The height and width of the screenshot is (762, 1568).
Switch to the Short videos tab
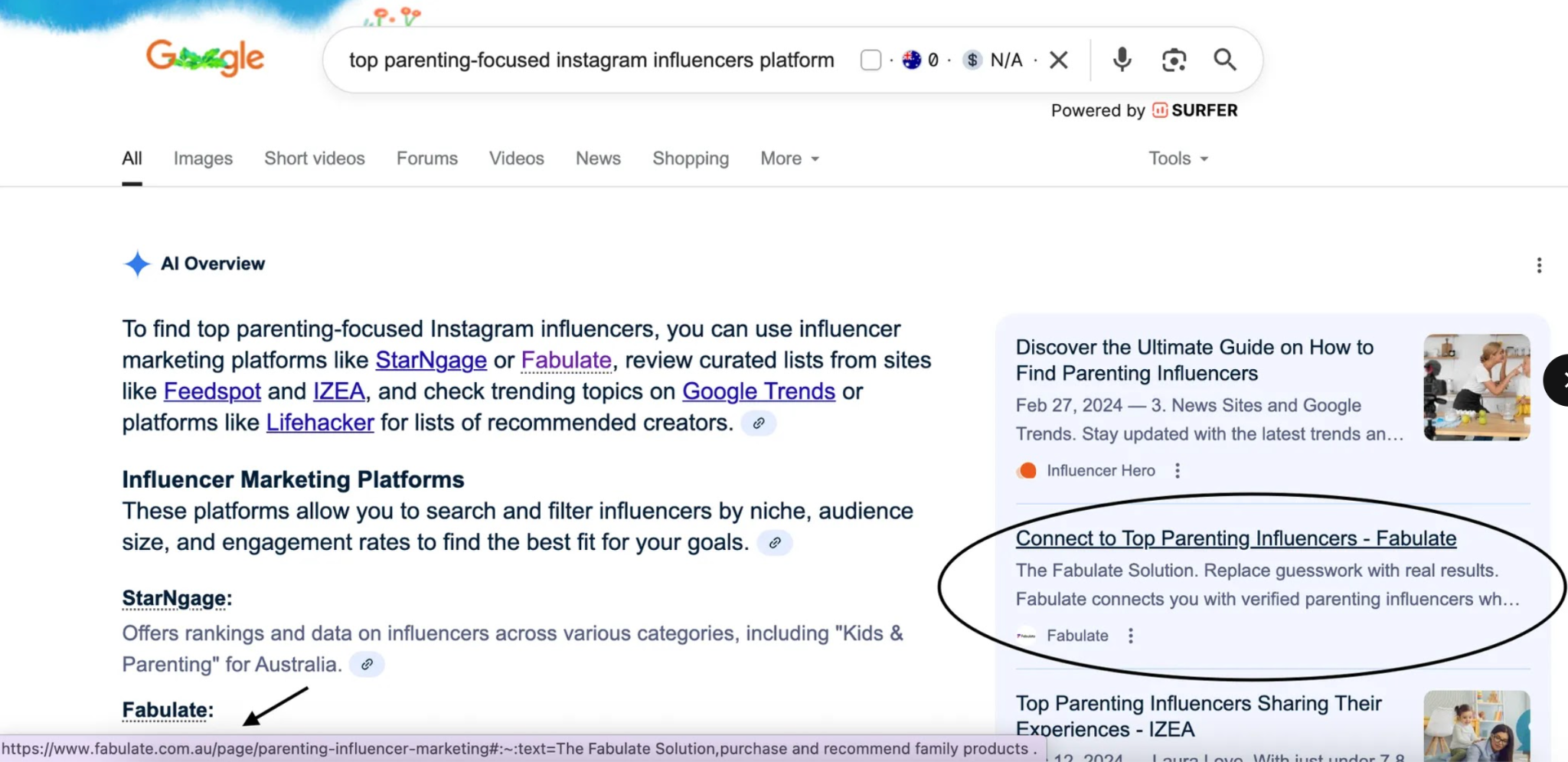[x=315, y=159]
